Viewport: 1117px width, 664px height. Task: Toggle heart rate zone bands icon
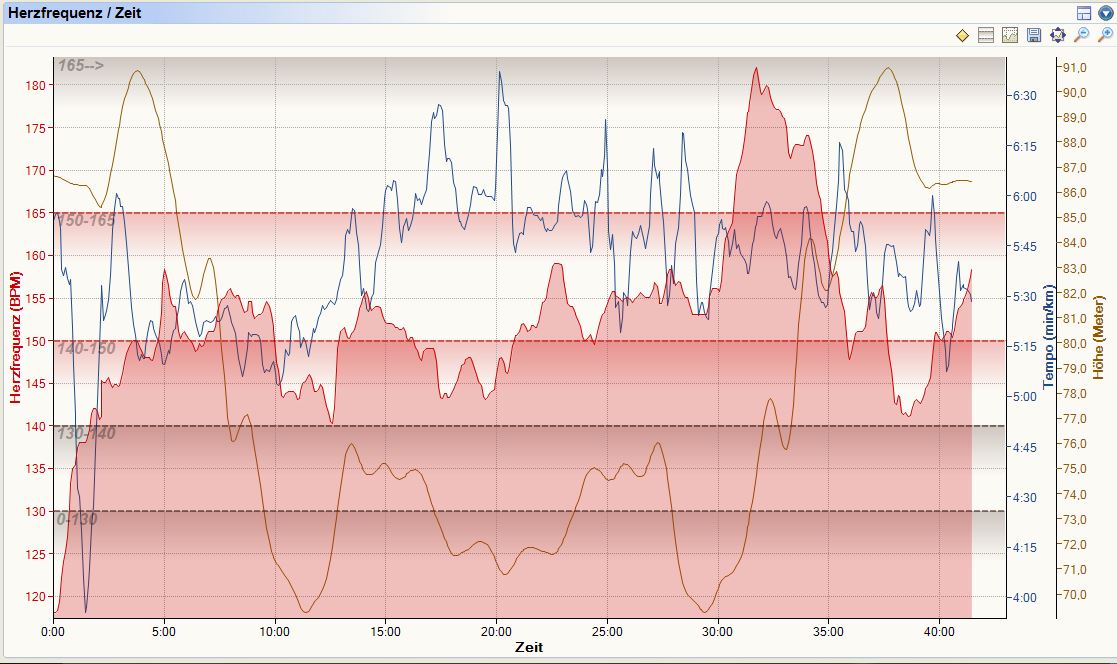point(986,36)
